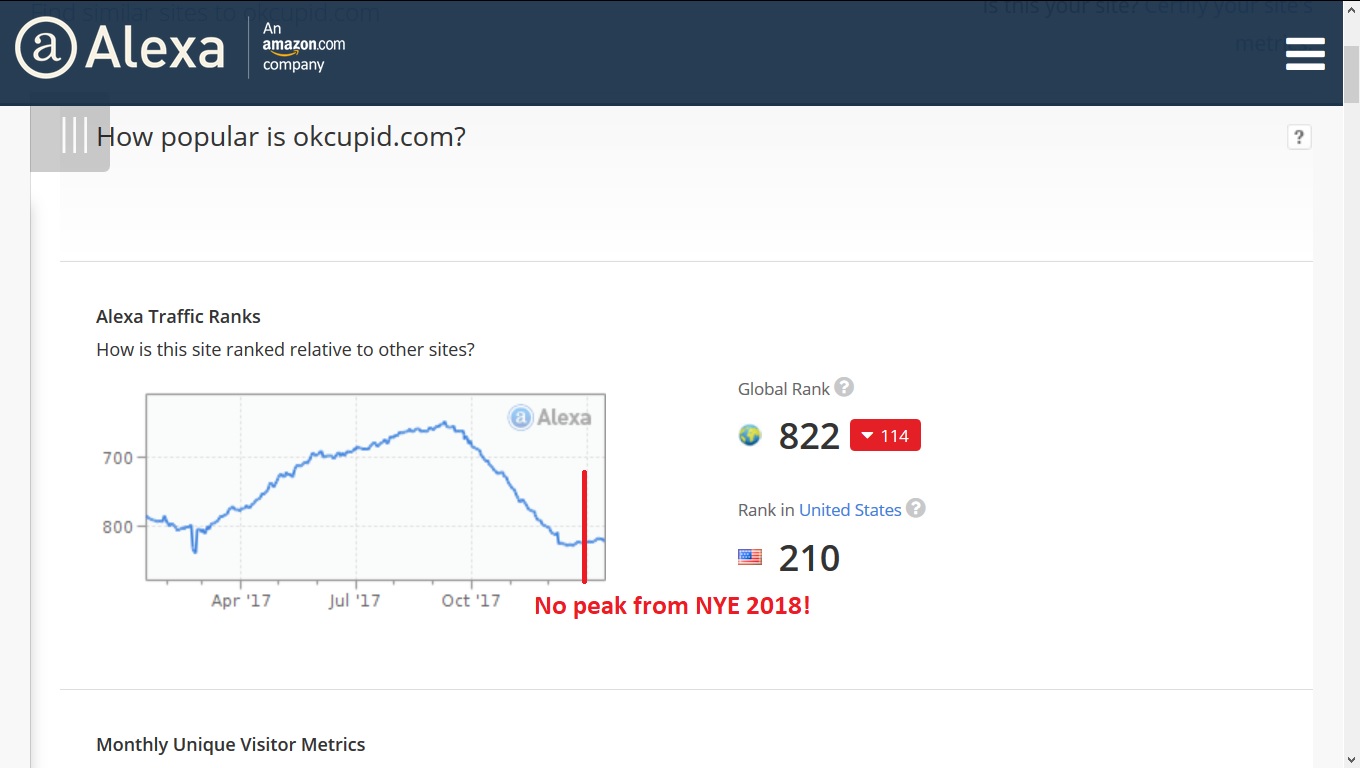This screenshot has width=1360, height=768.
Task: Click the "Apr '17" axis label
Action: [x=241, y=600]
